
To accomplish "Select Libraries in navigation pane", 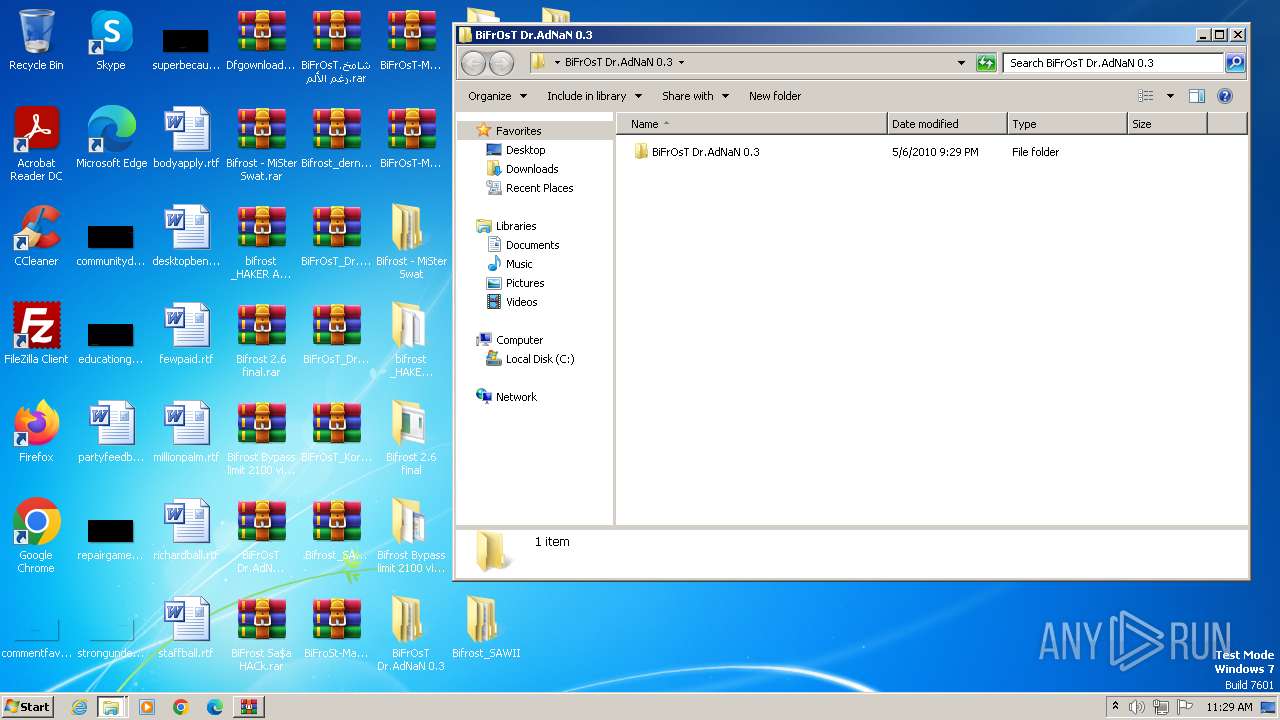I will (x=516, y=226).
